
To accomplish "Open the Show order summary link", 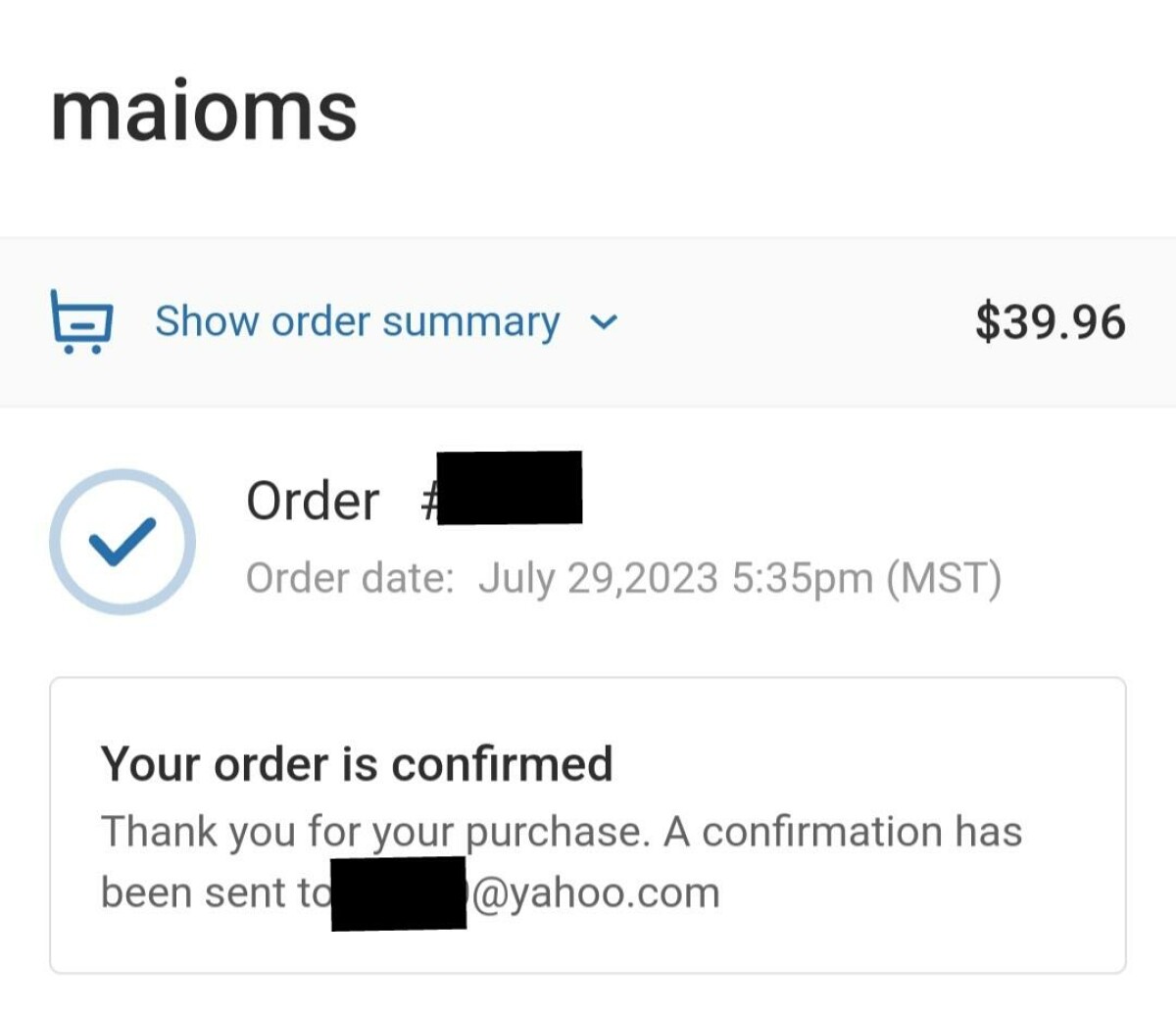I will (x=358, y=321).
